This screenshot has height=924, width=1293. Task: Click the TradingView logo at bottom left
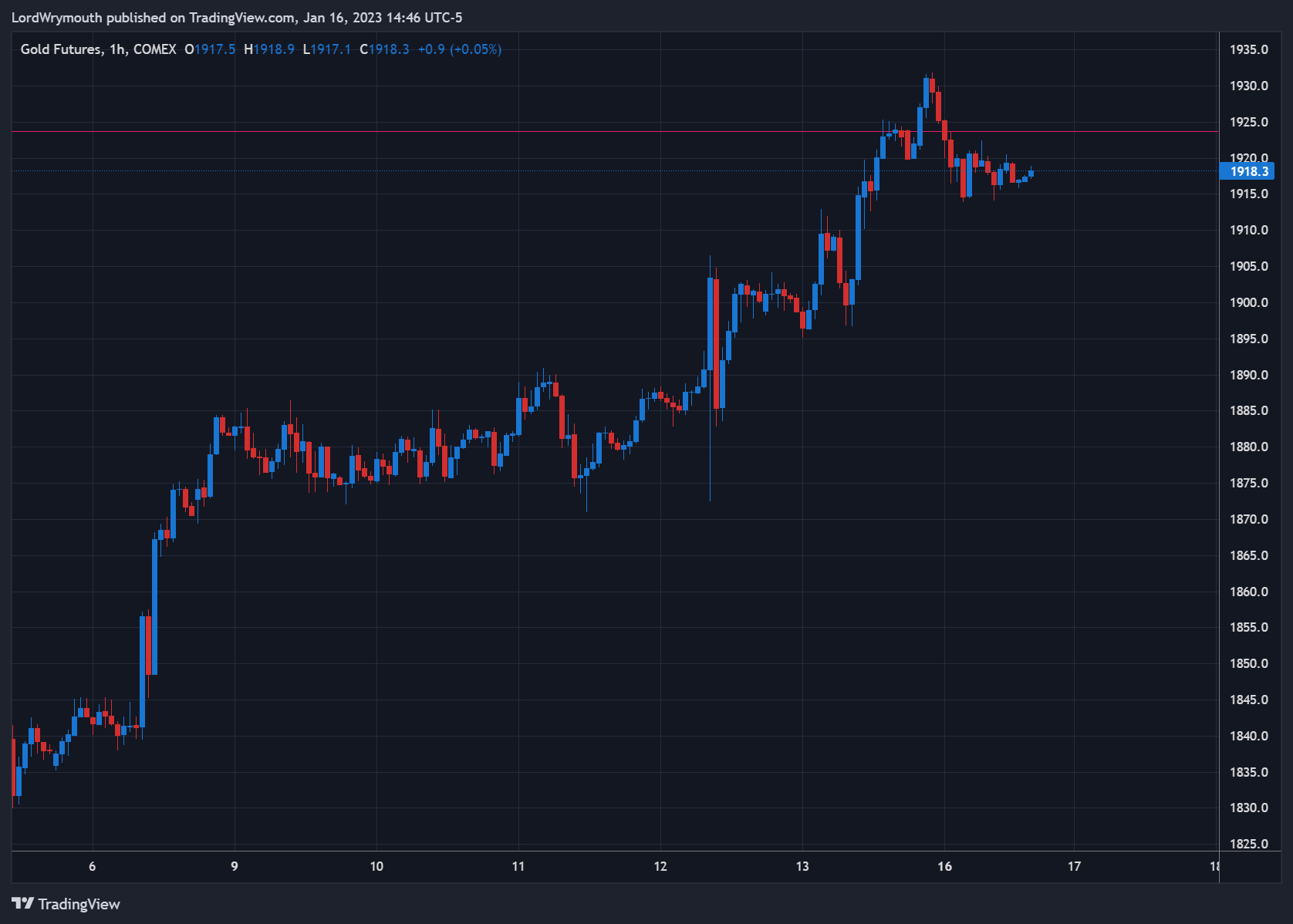click(66, 904)
